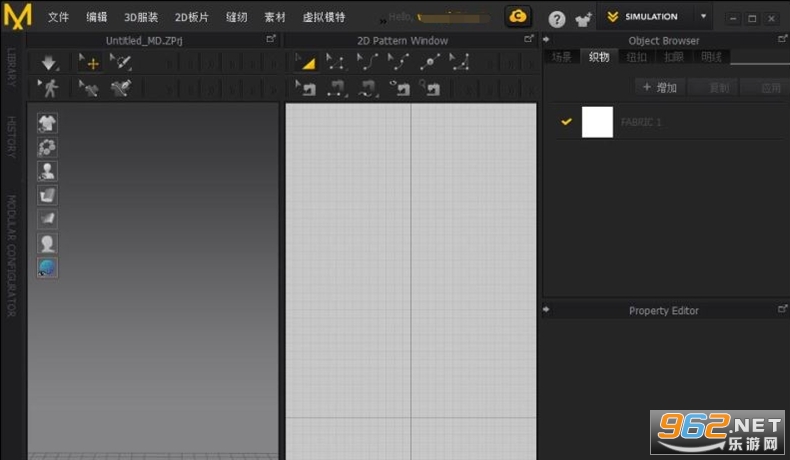Open the 素材 menu
The height and width of the screenshot is (460, 790).
tap(275, 17)
